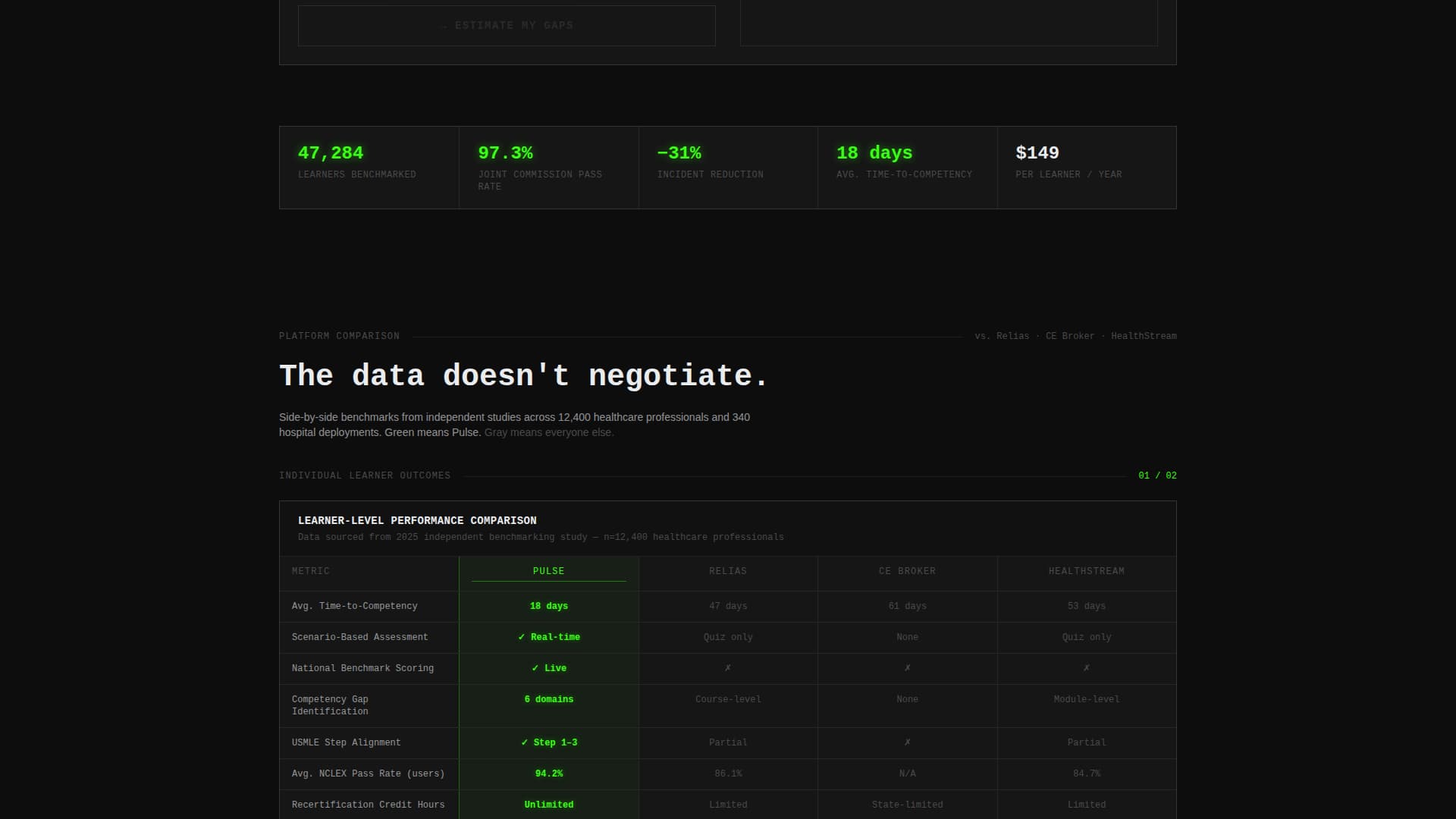The image size is (1456, 819).
Task: Select the Relias 47 days cell
Action: point(728,607)
